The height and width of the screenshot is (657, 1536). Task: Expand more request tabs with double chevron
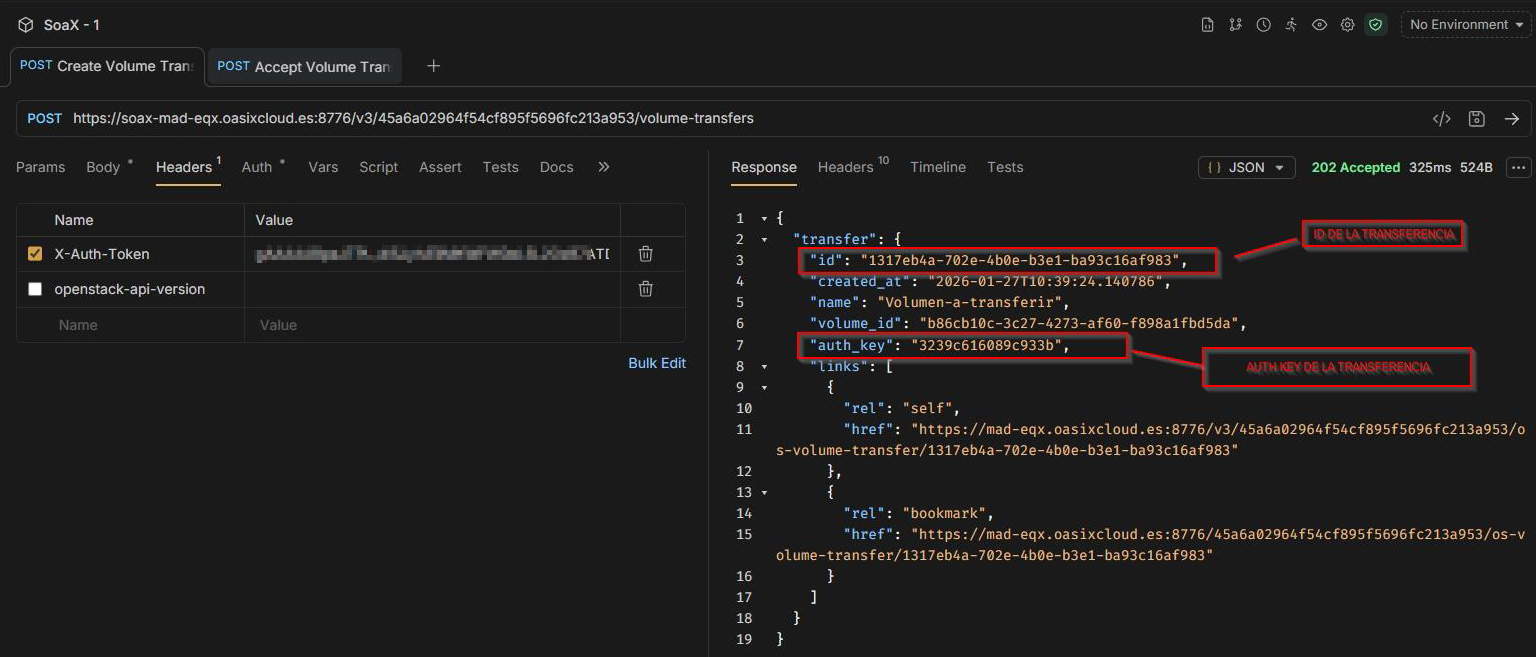pos(603,167)
